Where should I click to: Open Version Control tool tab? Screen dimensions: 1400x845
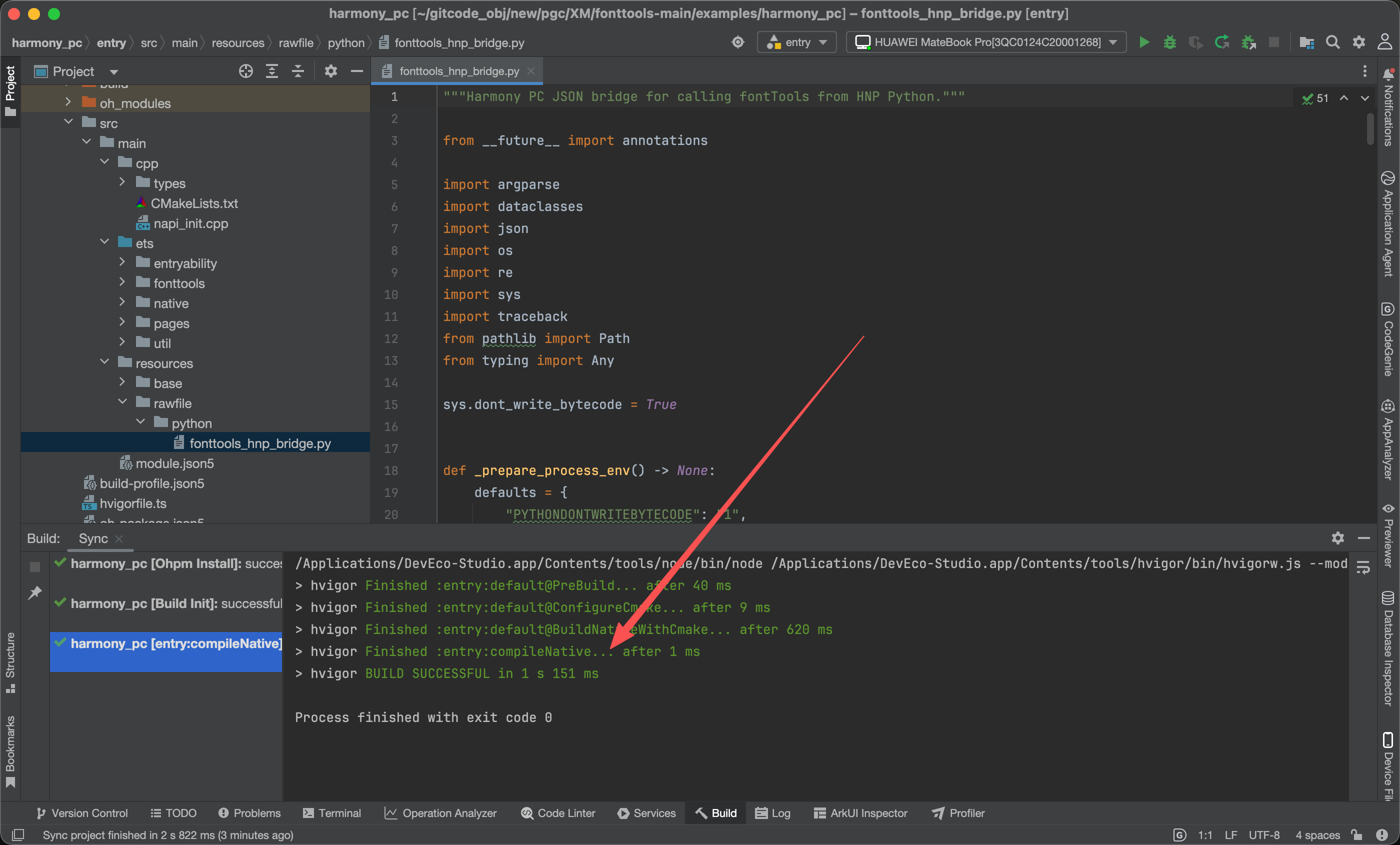(x=82, y=812)
